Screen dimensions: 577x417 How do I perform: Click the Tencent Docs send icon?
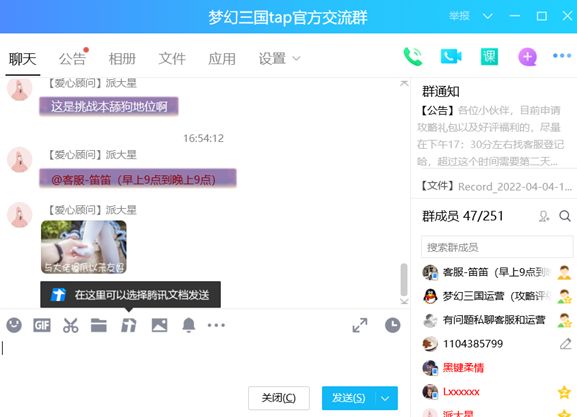[x=129, y=325]
